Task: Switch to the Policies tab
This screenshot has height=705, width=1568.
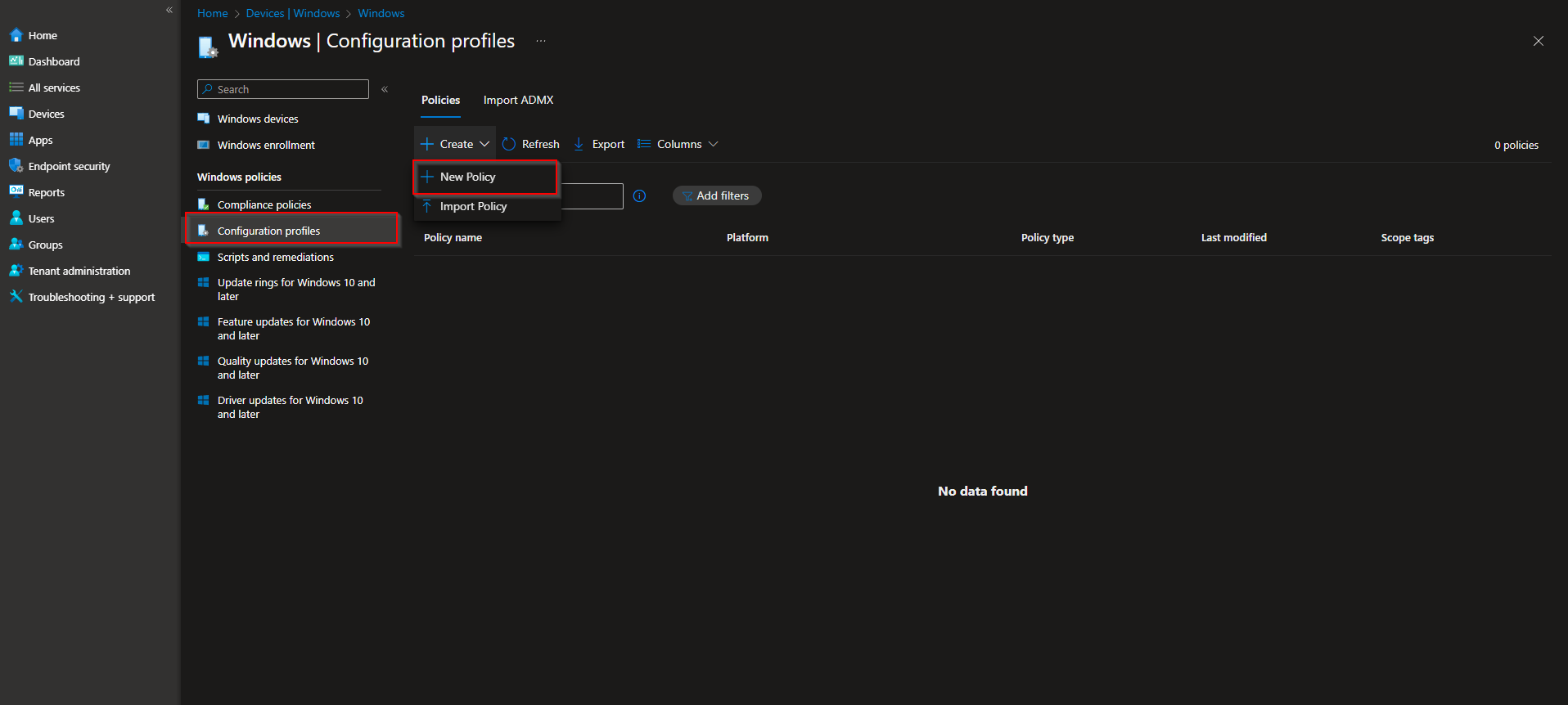Action: point(440,100)
